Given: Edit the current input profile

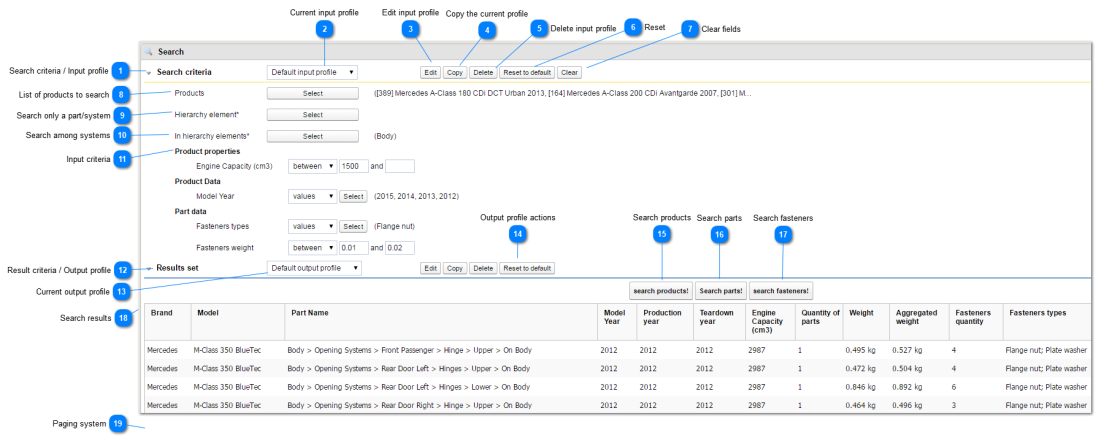Looking at the screenshot, I should point(431,73).
